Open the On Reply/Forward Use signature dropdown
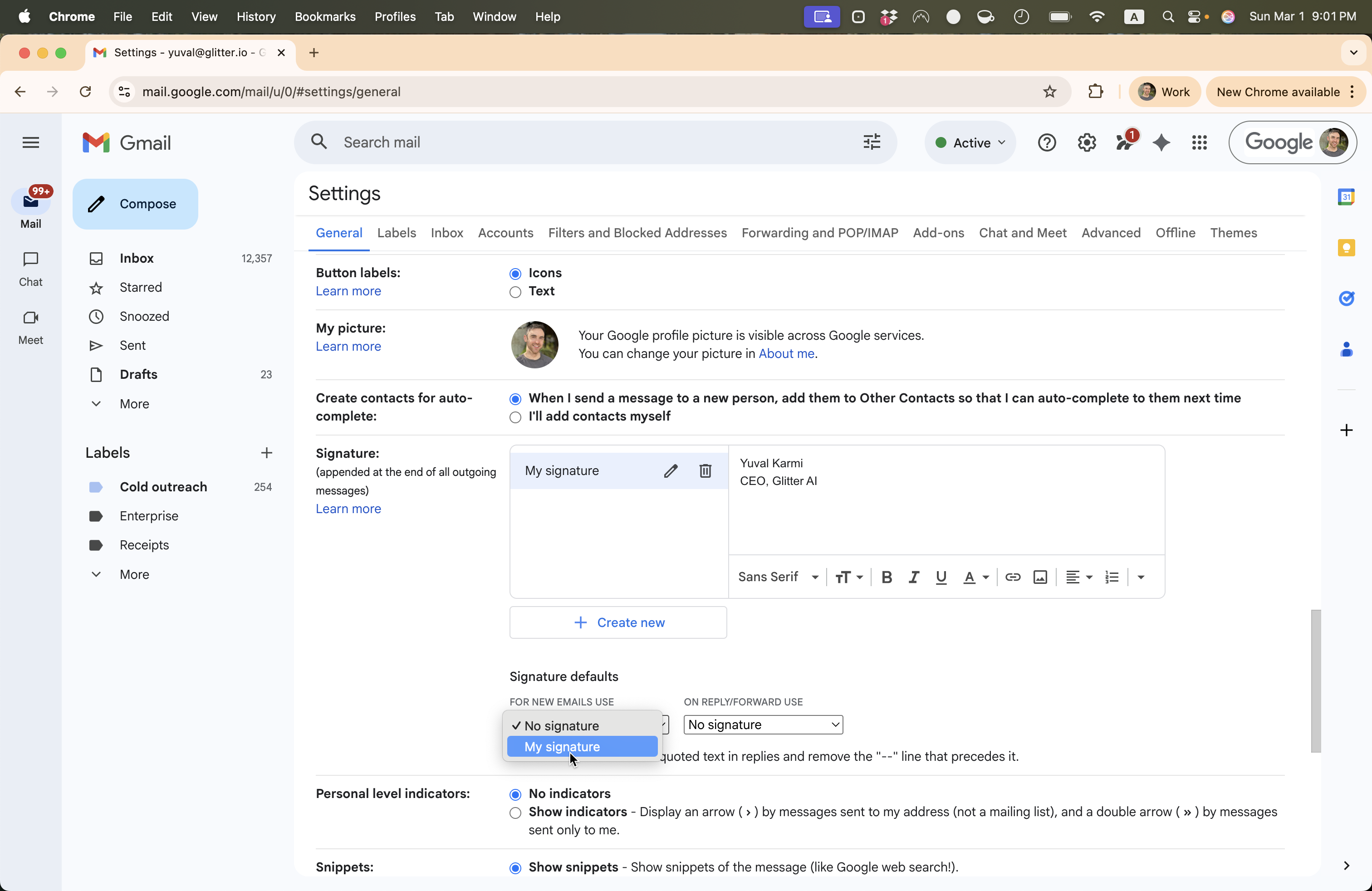 pyautogui.click(x=763, y=725)
